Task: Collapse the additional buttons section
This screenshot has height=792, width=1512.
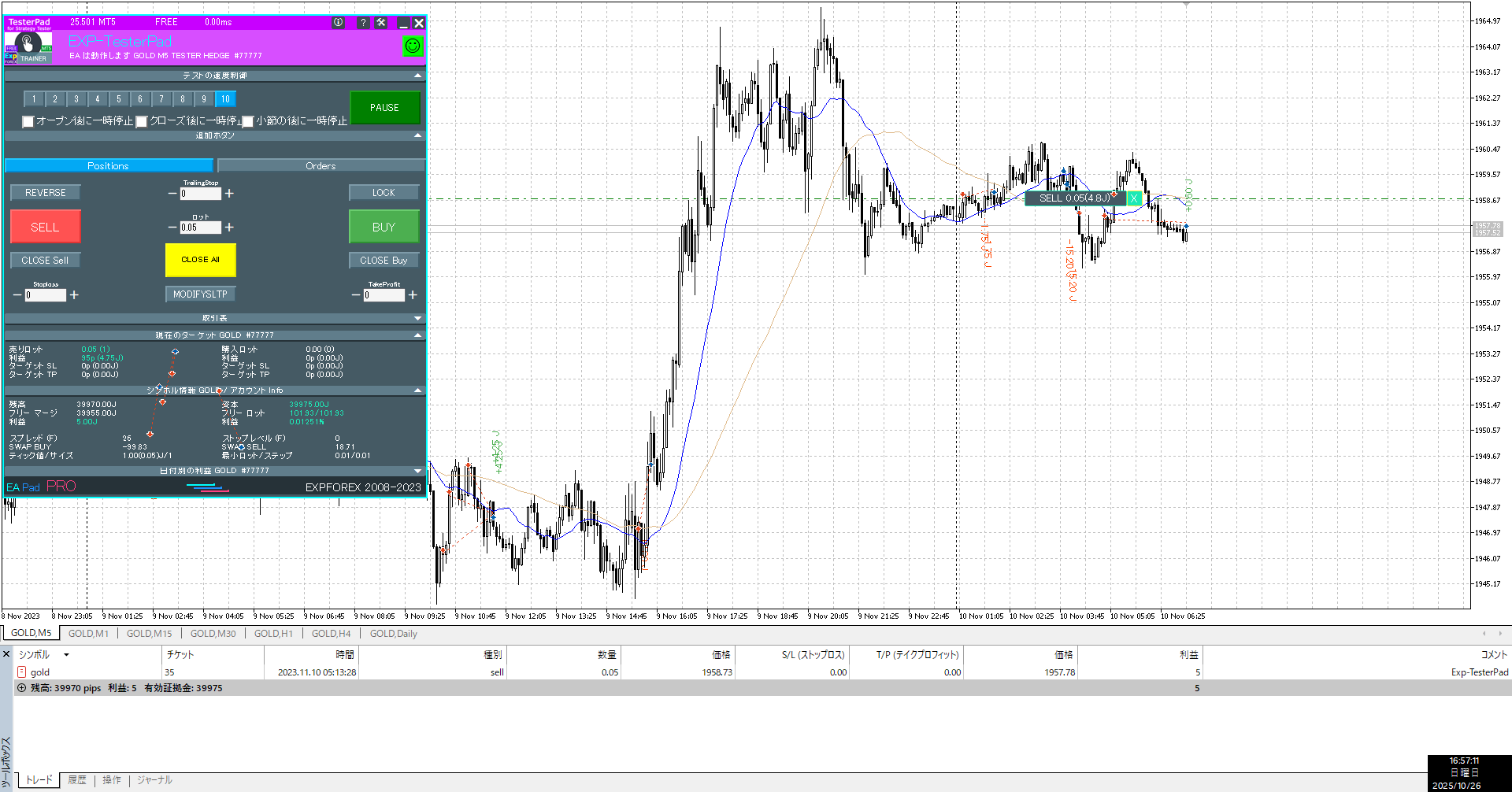Action: 417,135
